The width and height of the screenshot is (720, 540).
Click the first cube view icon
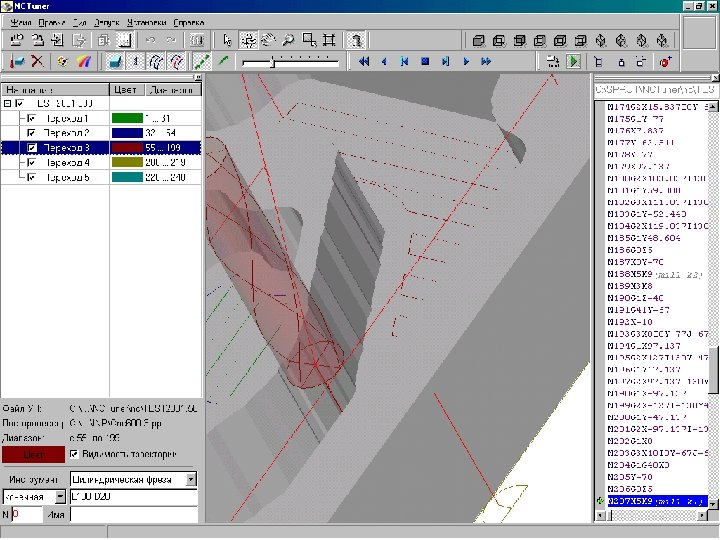click(x=478, y=41)
